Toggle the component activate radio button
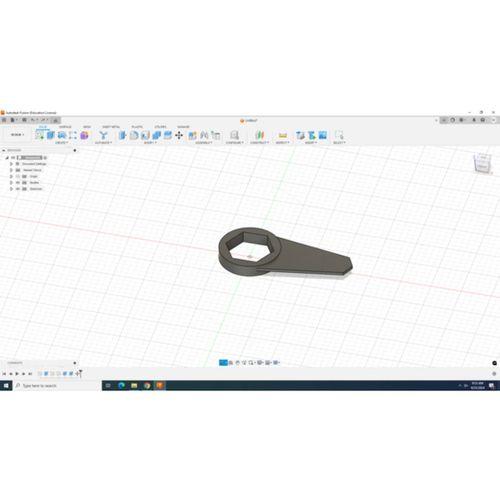This screenshot has width=500, height=500. click(x=45, y=158)
